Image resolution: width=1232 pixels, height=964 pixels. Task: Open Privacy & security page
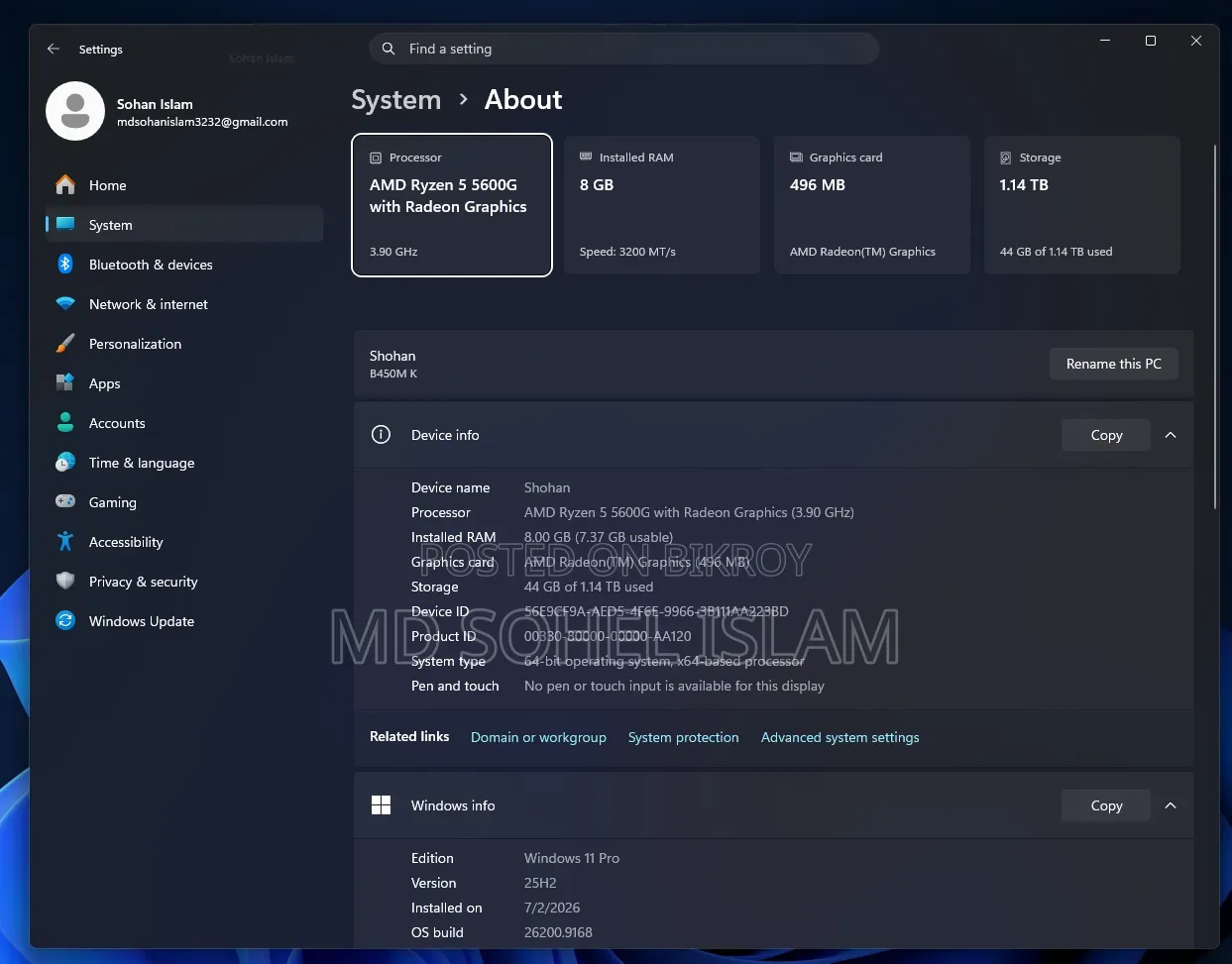point(184,582)
